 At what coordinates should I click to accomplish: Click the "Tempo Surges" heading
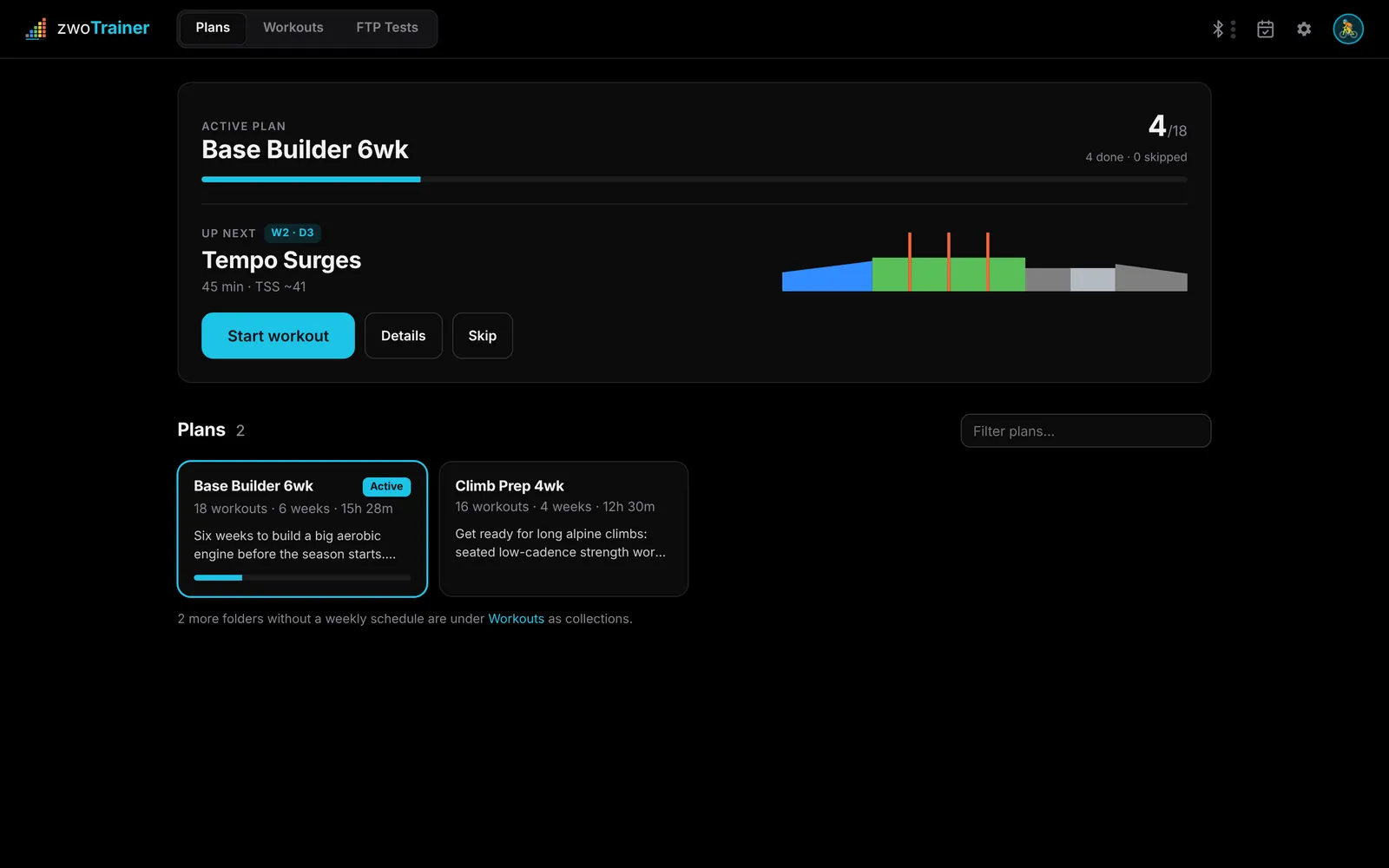pyautogui.click(x=281, y=260)
